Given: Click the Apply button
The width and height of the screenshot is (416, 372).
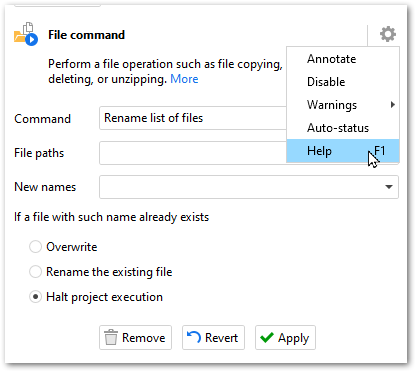Looking at the screenshot, I should [x=285, y=338].
